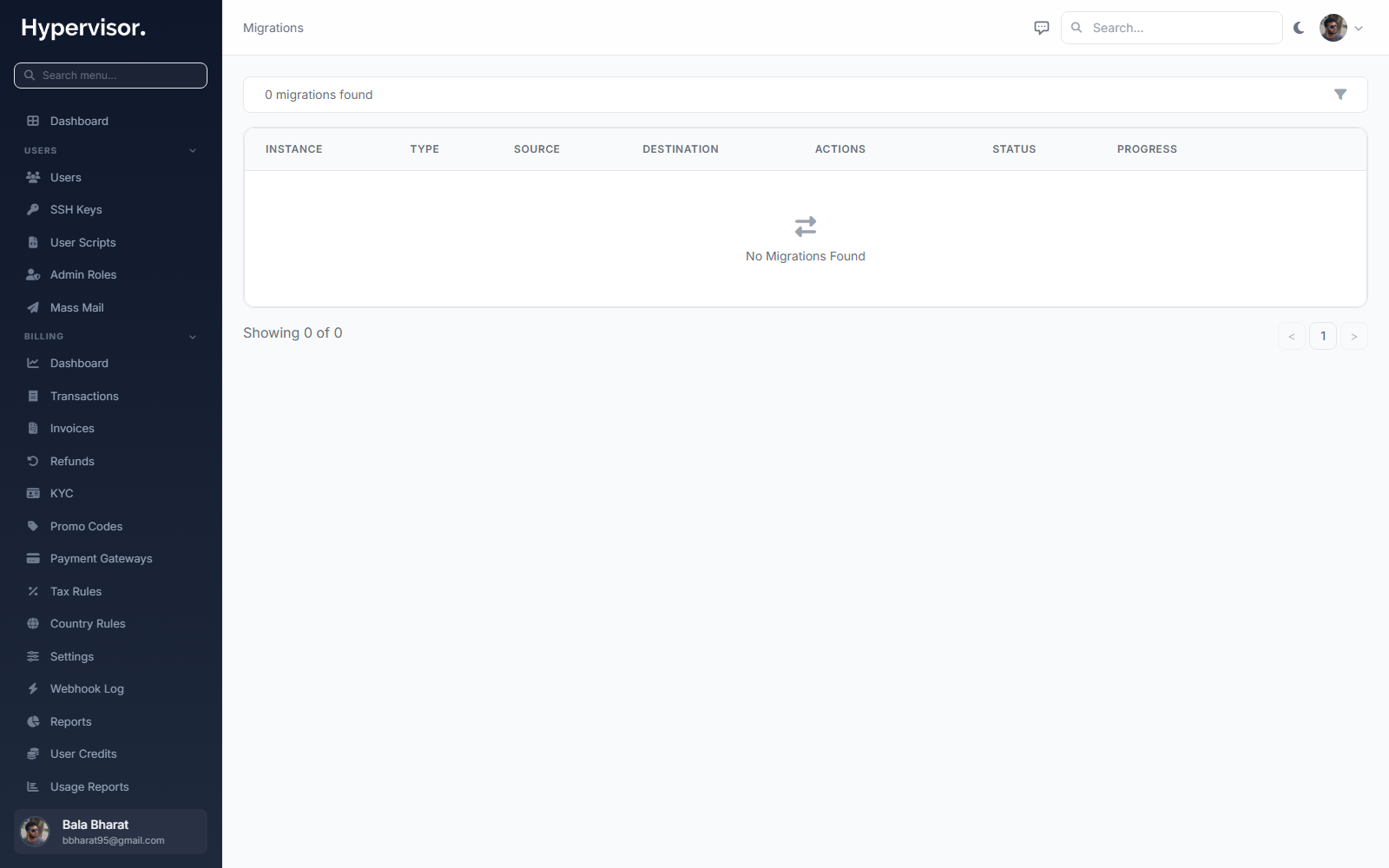Go to previous page arrow
This screenshot has height=868, width=1389.
click(1292, 336)
